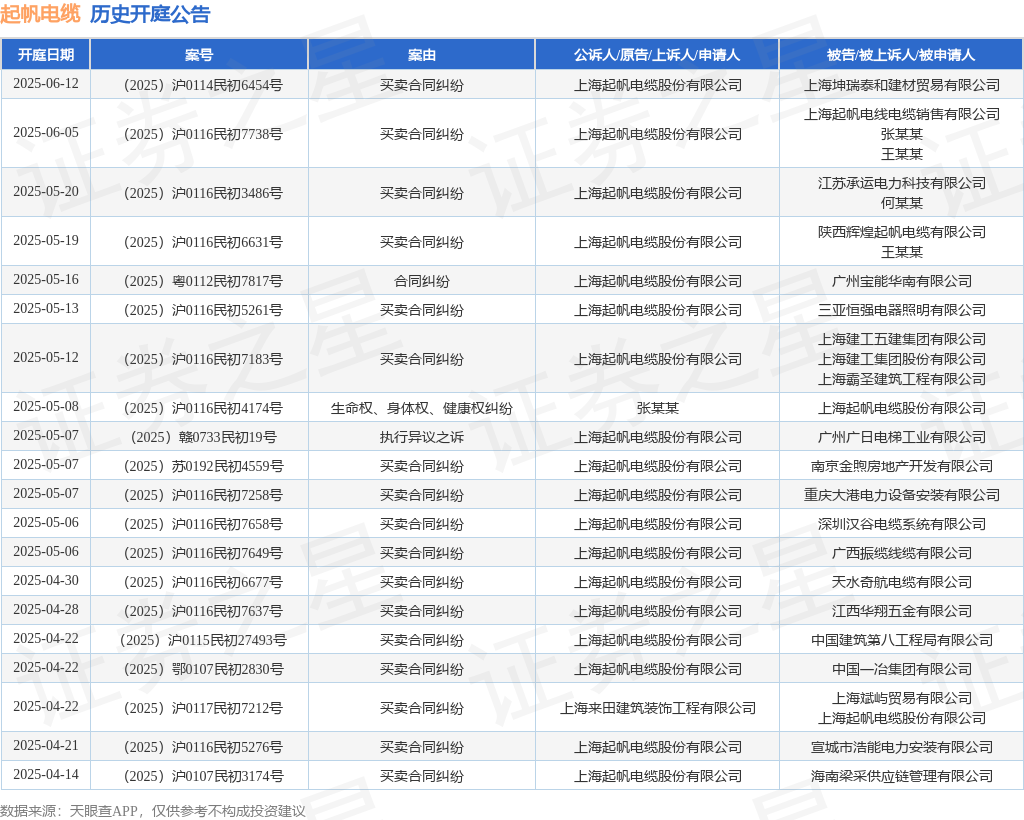This screenshot has height=820, width=1024.
Task: Select date cell 2025-05-19
Action: [46, 241]
